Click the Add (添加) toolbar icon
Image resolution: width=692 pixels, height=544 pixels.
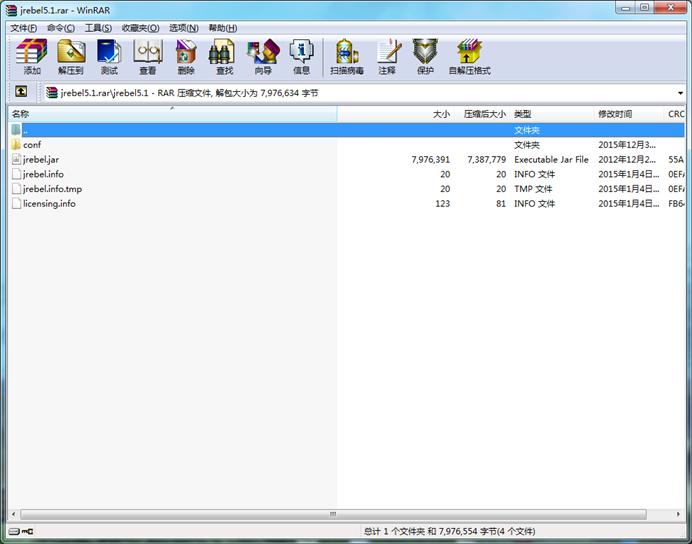click(32, 57)
